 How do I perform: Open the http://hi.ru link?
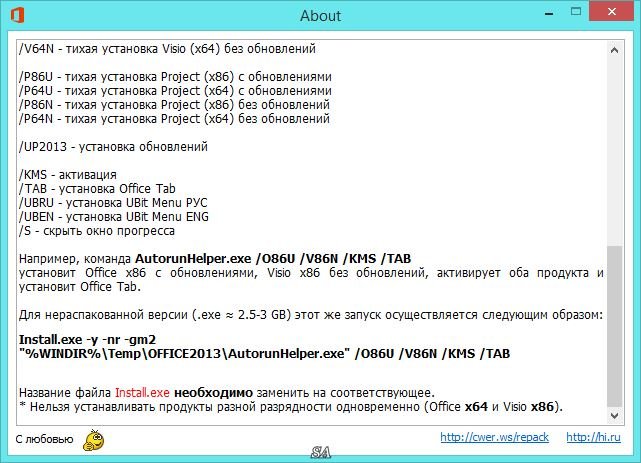pos(593,437)
